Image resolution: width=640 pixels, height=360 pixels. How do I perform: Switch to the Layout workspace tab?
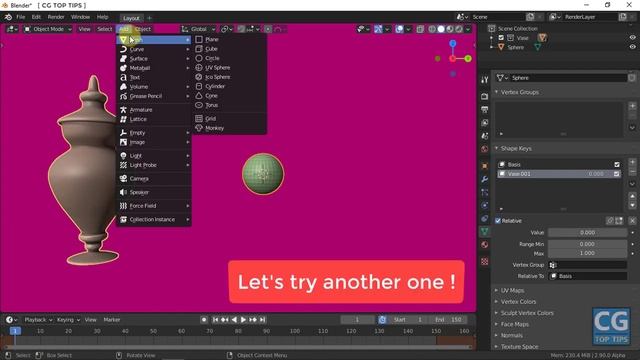[x=131, y=18]
